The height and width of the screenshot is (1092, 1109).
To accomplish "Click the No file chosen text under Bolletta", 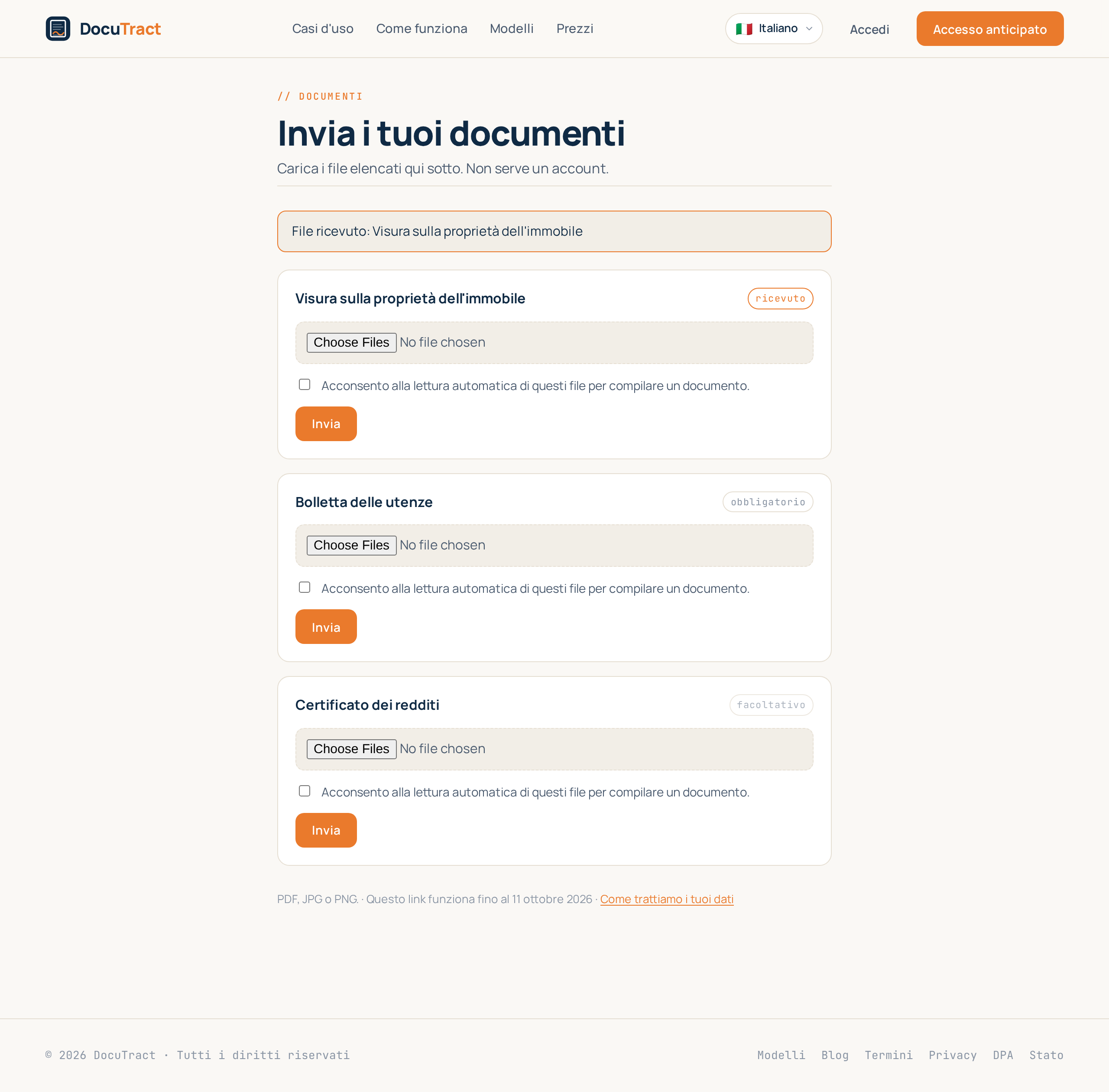I will 442,546.
